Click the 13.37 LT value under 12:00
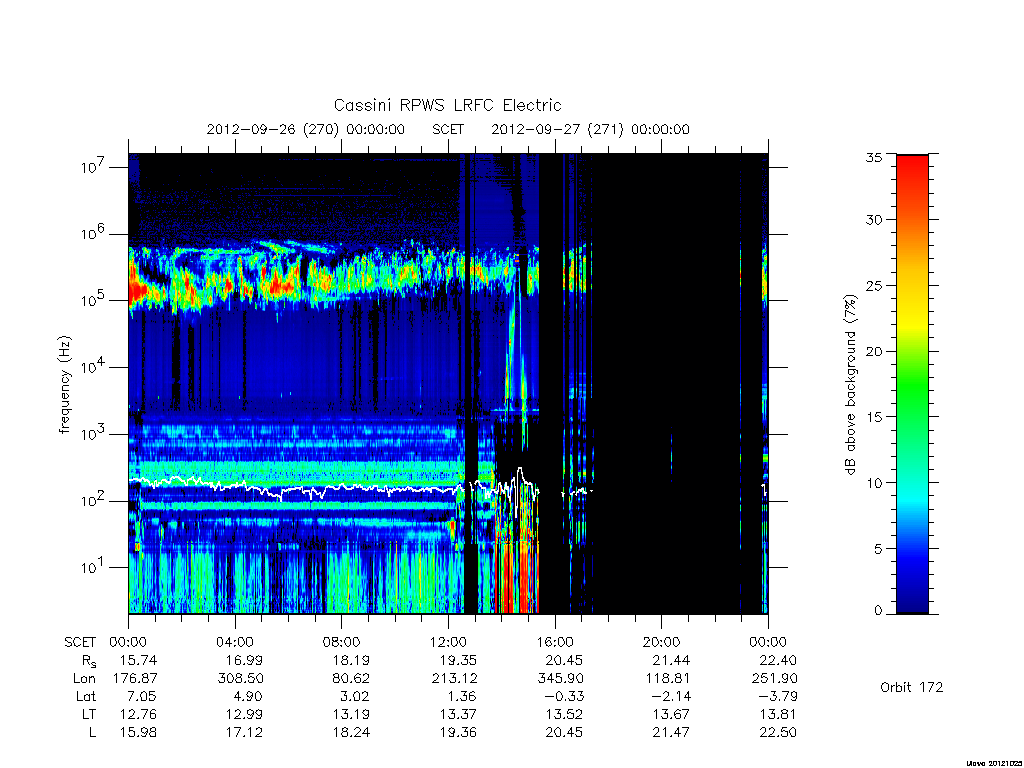 pos(458,714)
